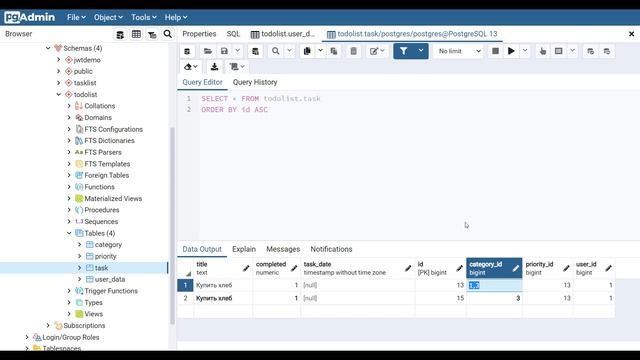Expand the Sequences node
The width and height of the screenshot is (640, 360).
(69, 222)
